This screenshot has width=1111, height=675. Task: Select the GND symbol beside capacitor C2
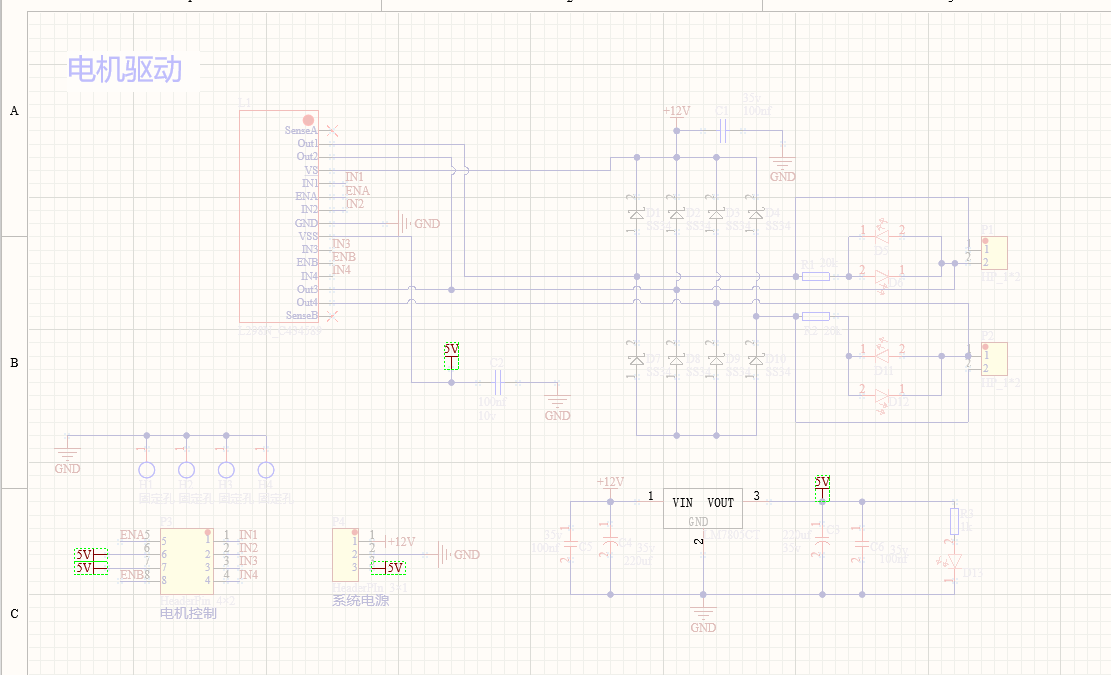point(557,407)
